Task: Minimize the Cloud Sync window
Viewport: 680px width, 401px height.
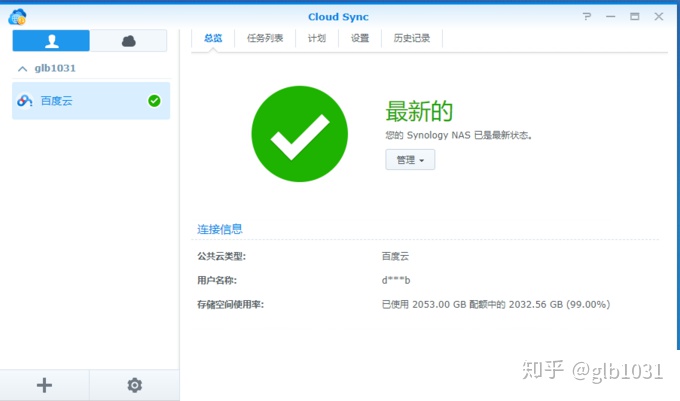Action: [x=611, y=16]
